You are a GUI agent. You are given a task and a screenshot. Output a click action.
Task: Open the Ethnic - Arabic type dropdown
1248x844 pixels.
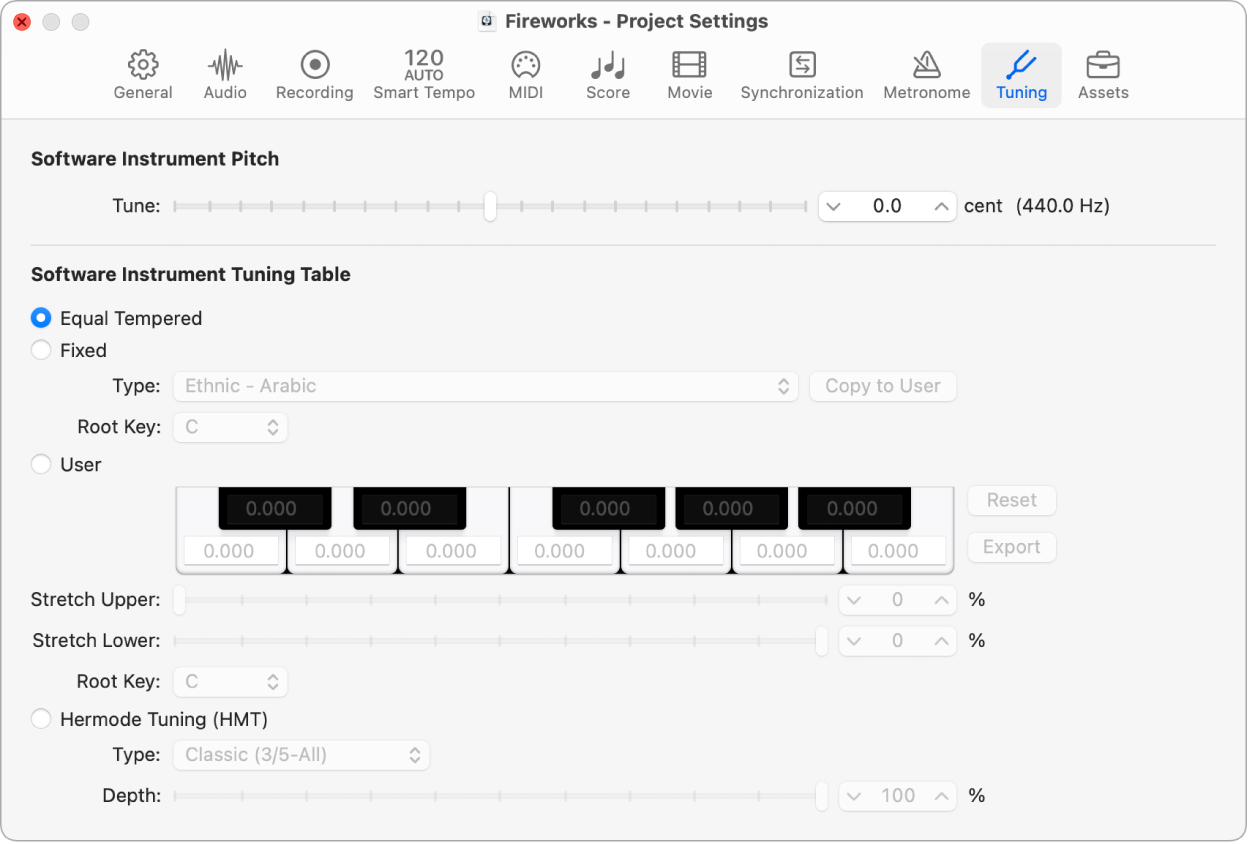pyautogui.click(x=485, y=386)
